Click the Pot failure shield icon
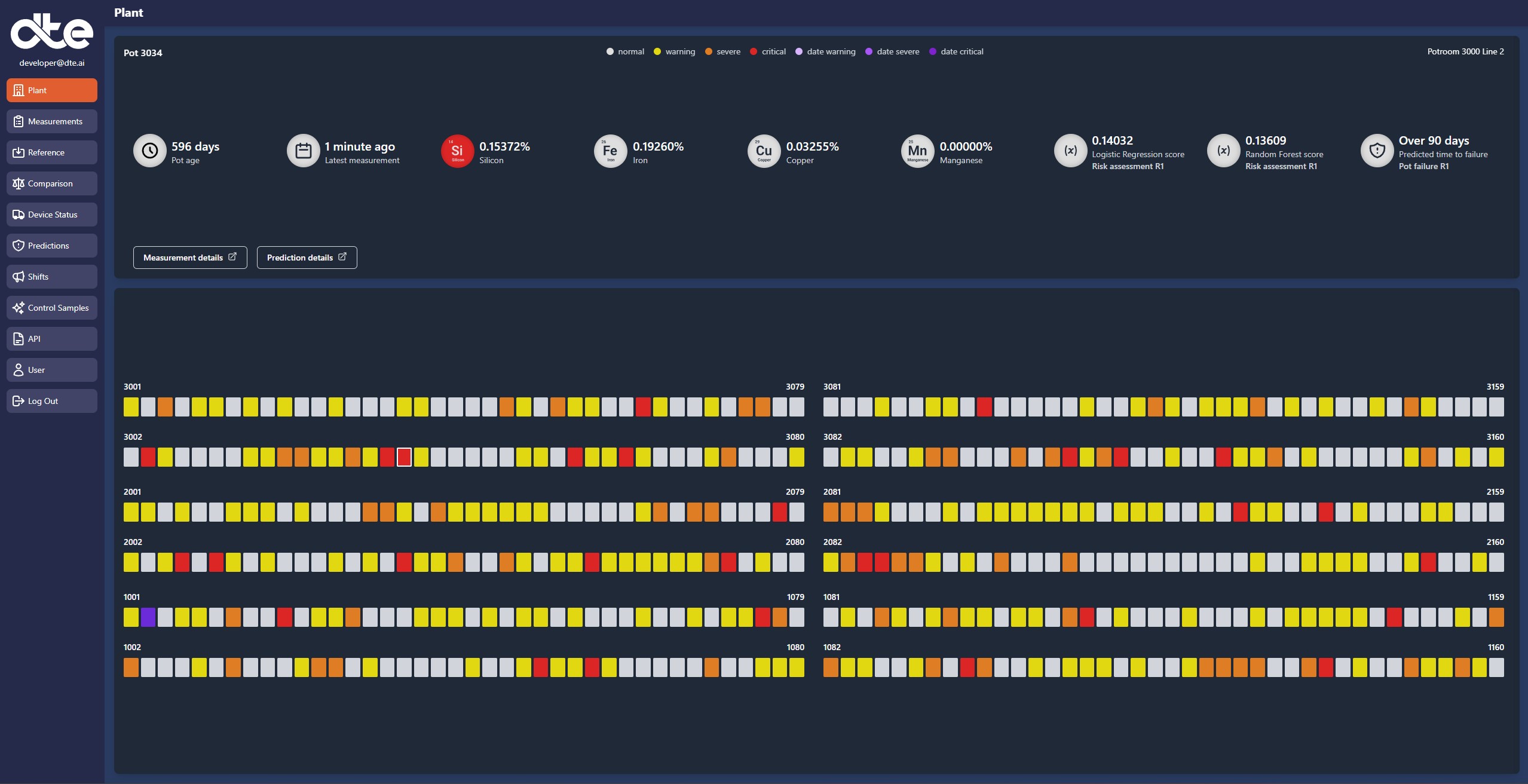The height and width of the screenshot is (784, 1528). pyautogui.click(x=1377, y=151)
